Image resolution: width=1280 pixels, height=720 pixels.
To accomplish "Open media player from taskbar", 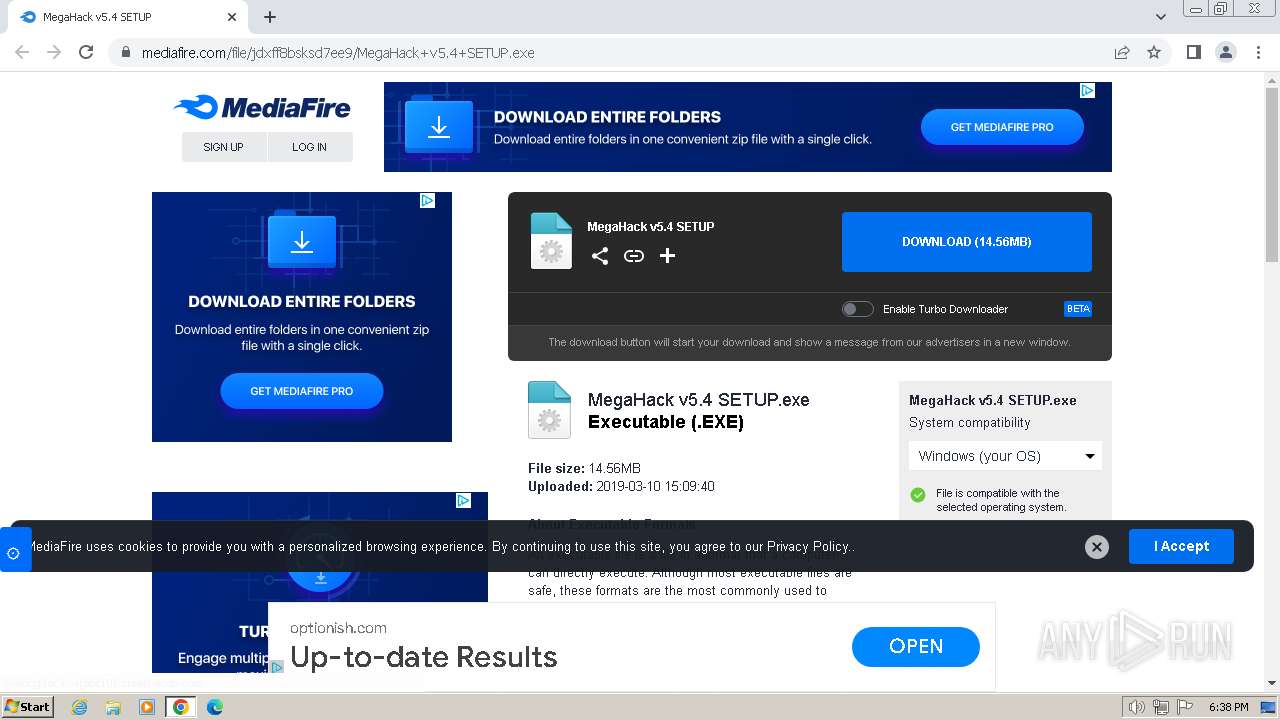I will [147, 707].
